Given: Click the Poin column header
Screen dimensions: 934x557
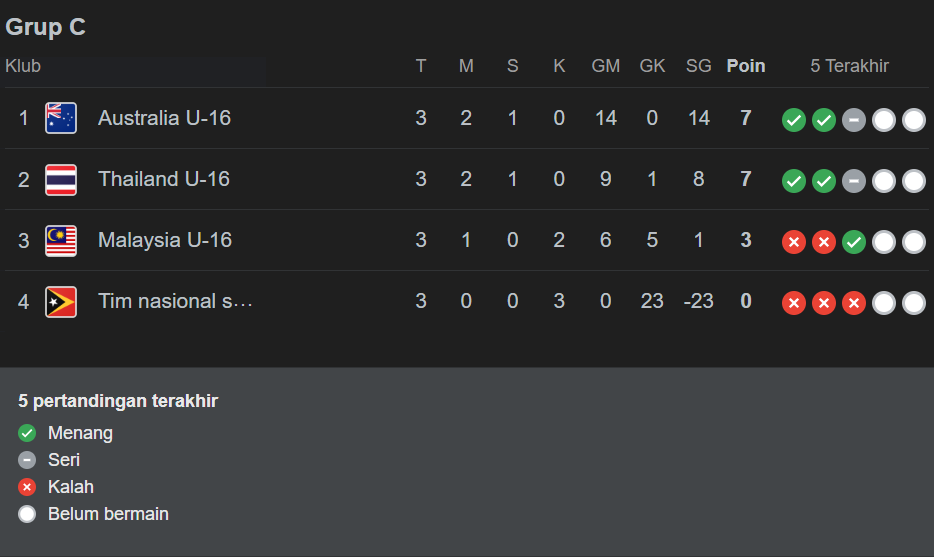Looking at the screenshot, I should (746, 66).
